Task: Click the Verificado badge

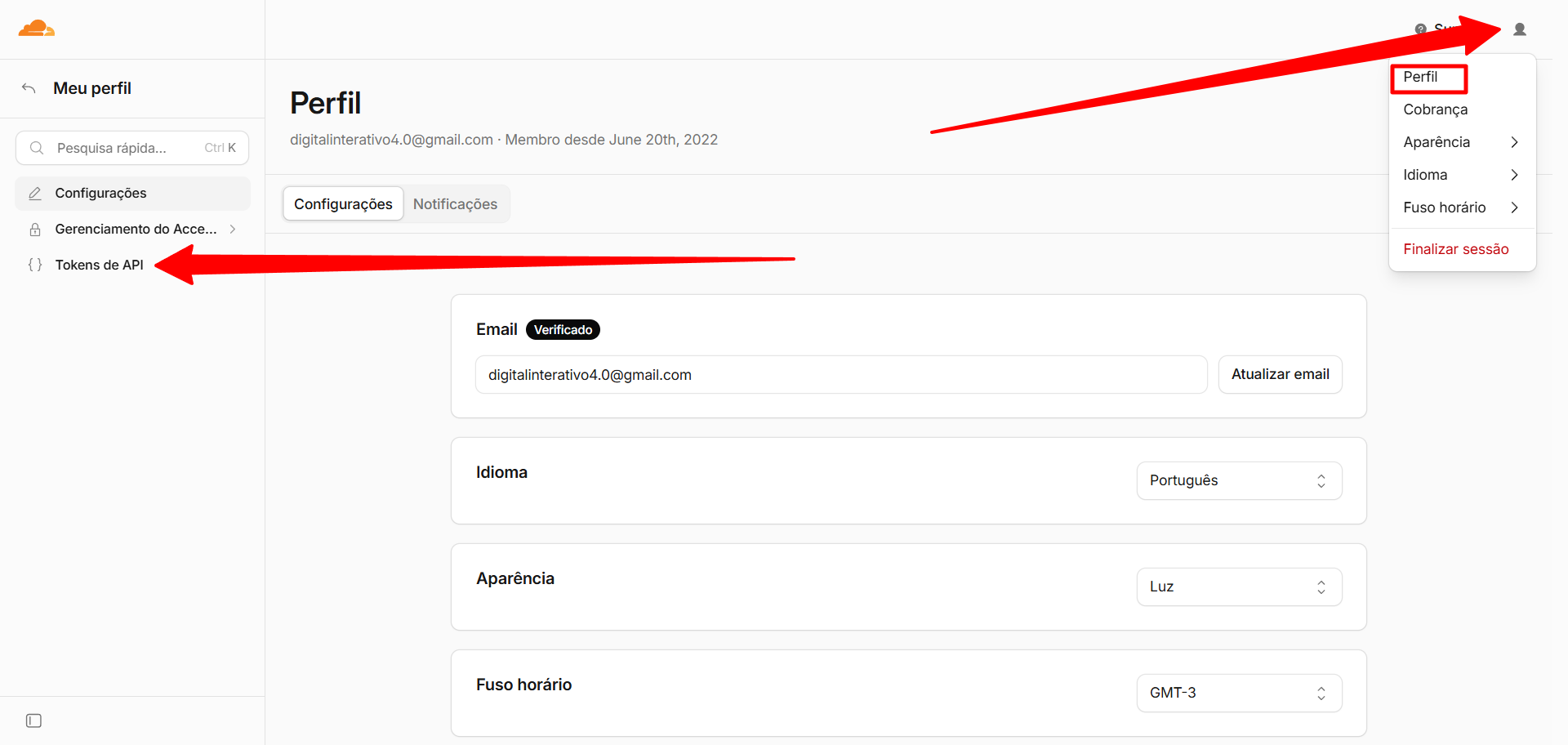Action: (563, 330)
